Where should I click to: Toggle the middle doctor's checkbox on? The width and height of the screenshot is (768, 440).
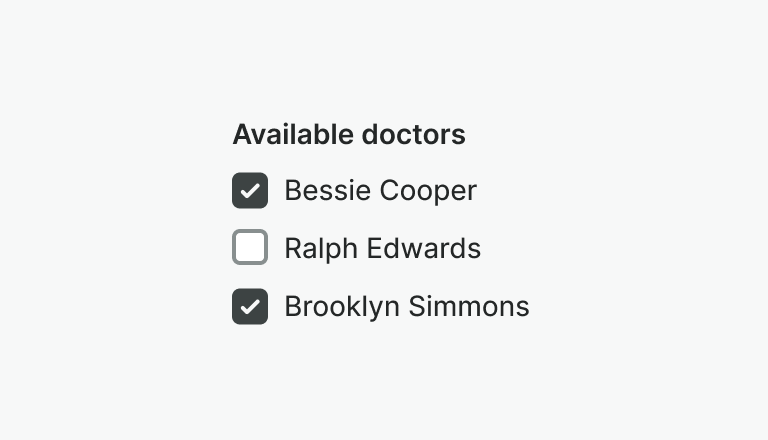pos(250,248)
